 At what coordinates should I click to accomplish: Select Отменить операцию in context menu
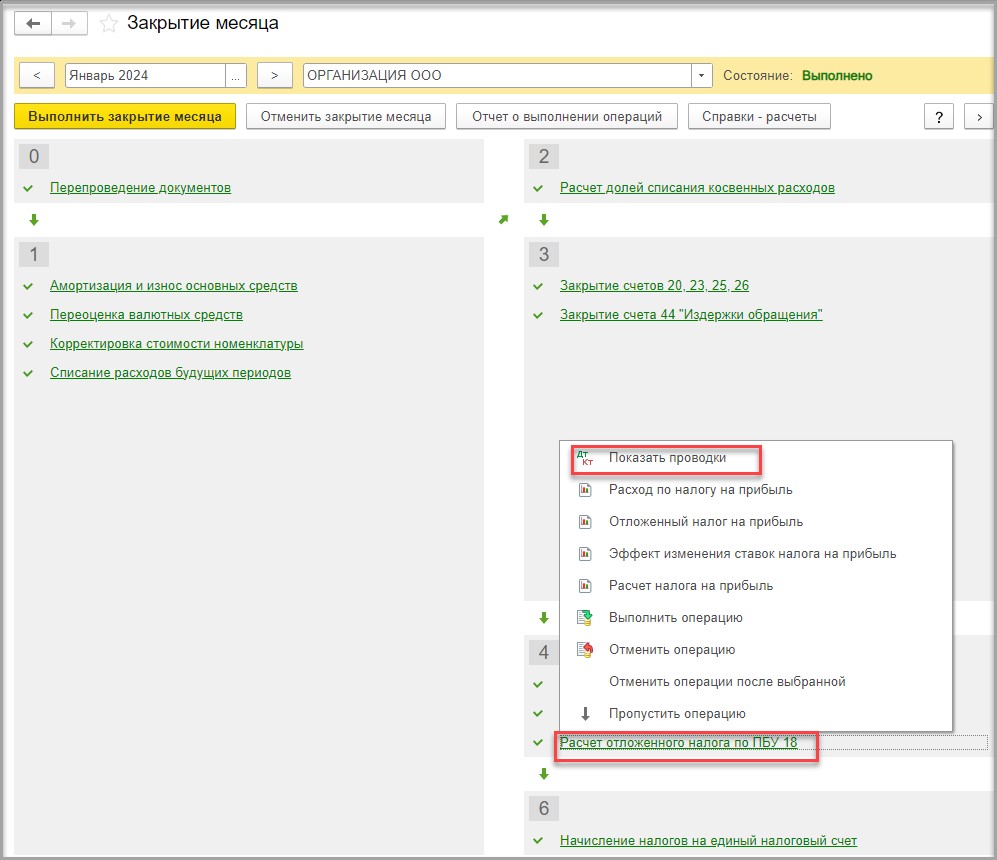[x=755, y=650]
